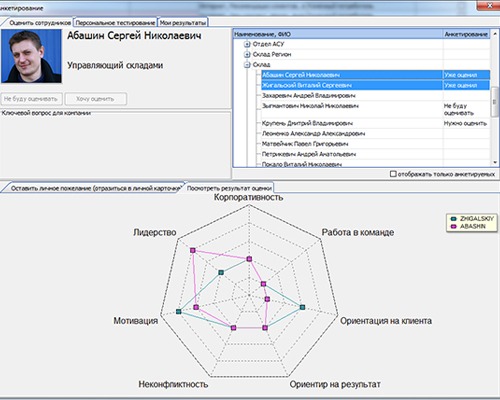The height and width of the screenshot is (400, 500).
Task: Click ABASHIN data point on Лидерство axis
Action: (x=193, y=250)
